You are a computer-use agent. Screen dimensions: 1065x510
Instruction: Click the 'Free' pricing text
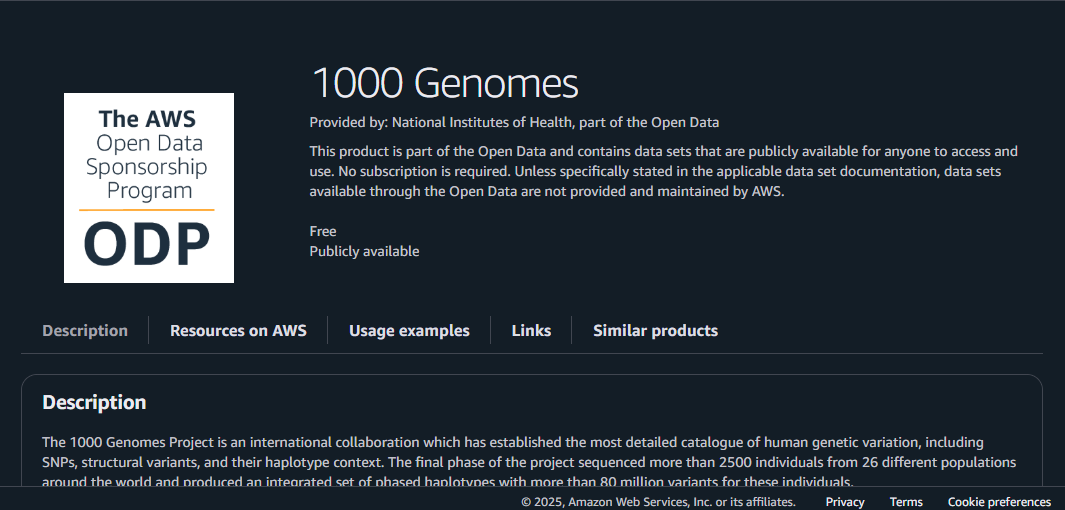point(323,231)
